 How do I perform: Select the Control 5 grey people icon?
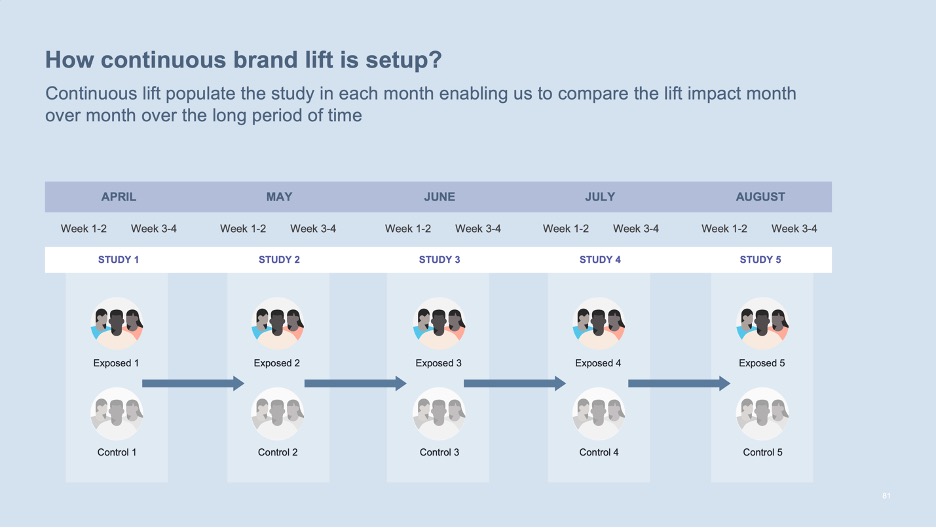[762, 413]
